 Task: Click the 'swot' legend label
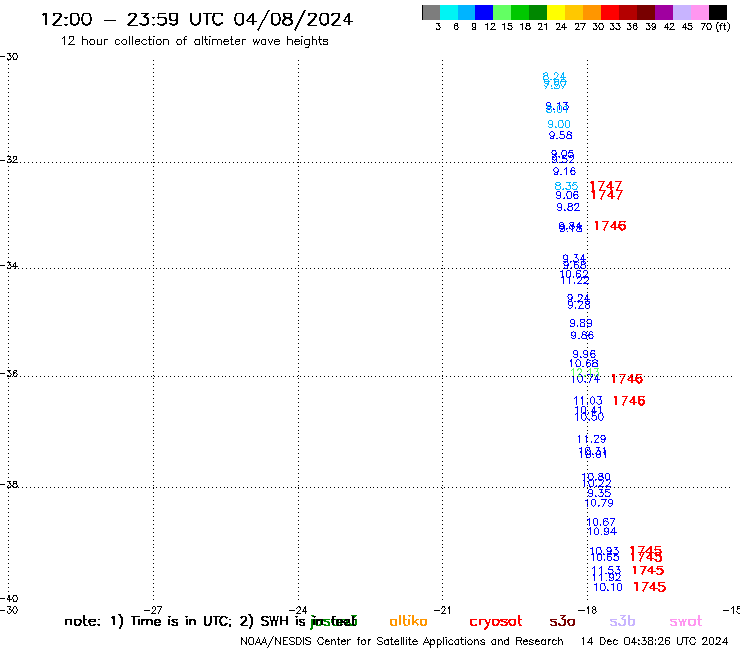click(686, 622)
